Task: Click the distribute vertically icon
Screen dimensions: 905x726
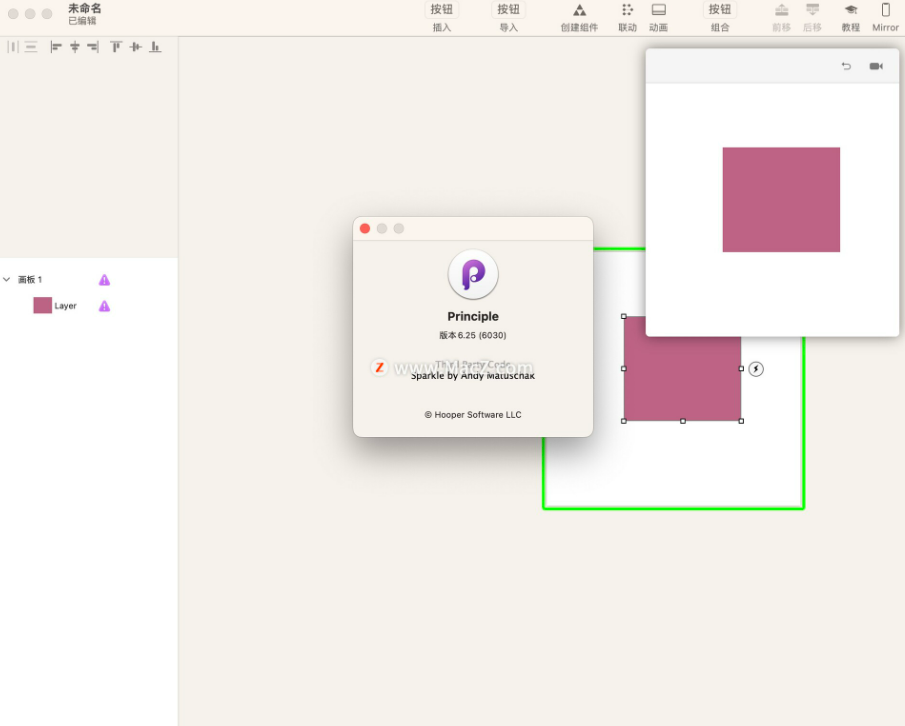Action: [31, 47]
